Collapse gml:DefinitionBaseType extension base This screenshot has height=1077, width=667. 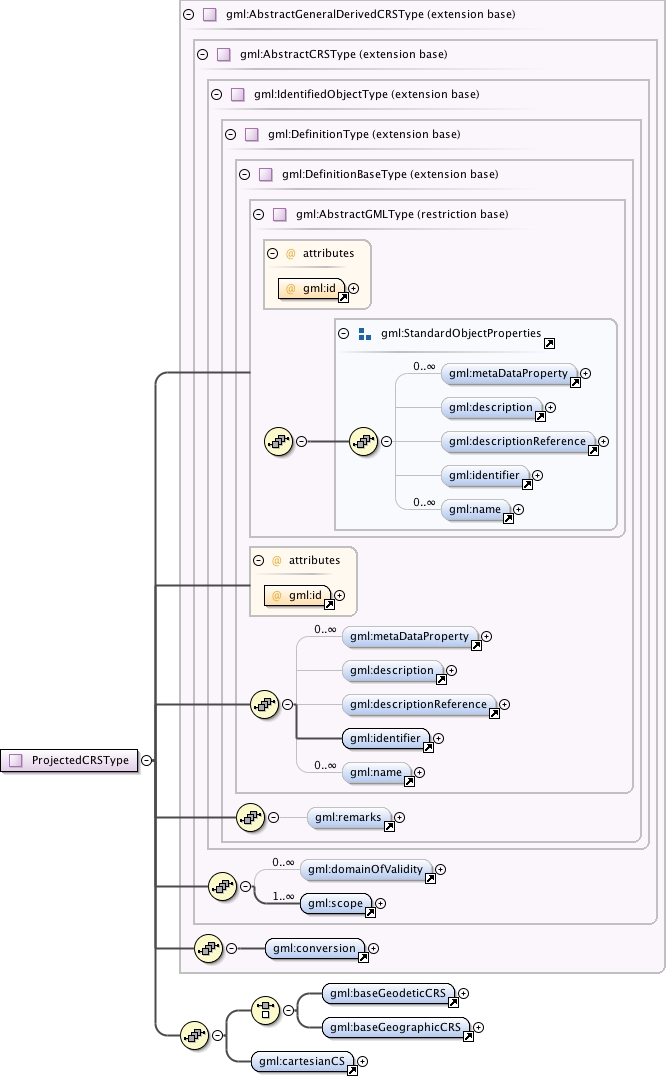pos(245,174)
